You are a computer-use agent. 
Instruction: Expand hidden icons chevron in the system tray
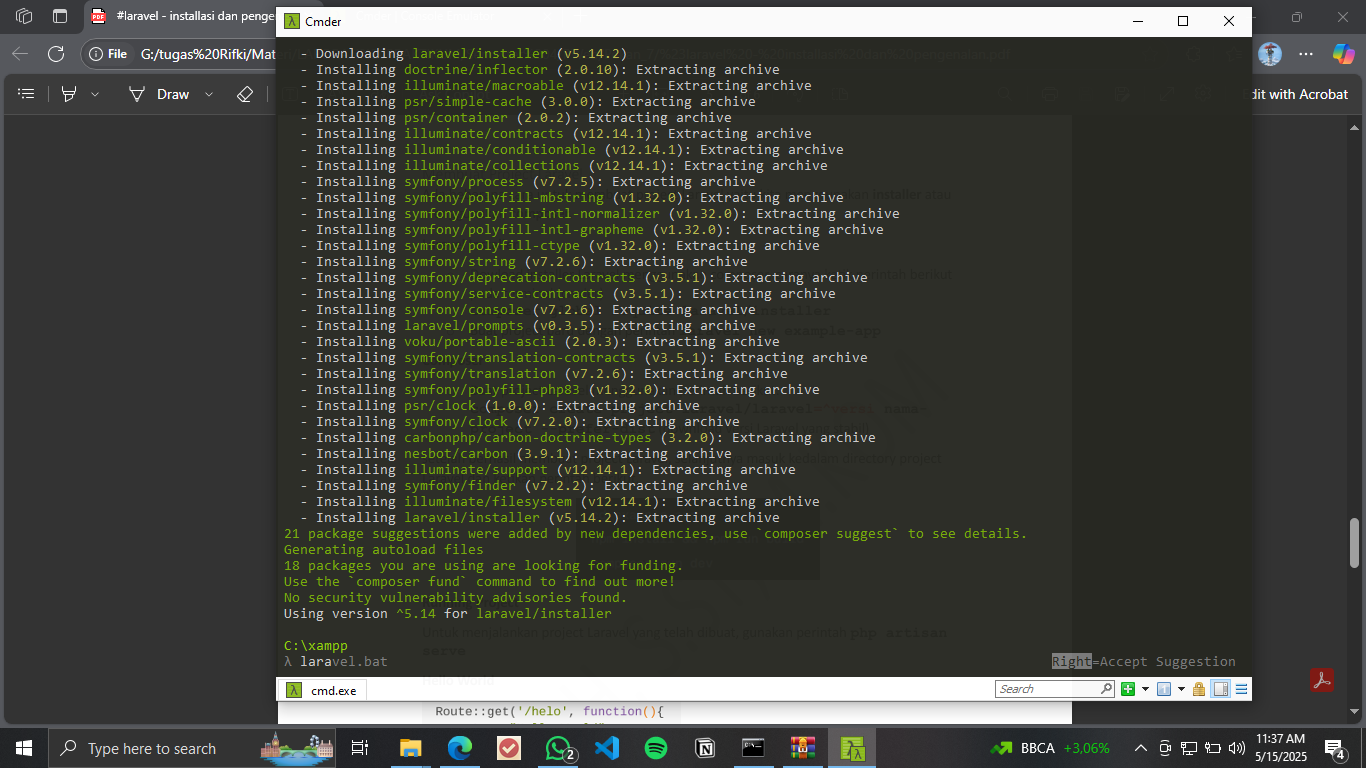[1139, 747]
